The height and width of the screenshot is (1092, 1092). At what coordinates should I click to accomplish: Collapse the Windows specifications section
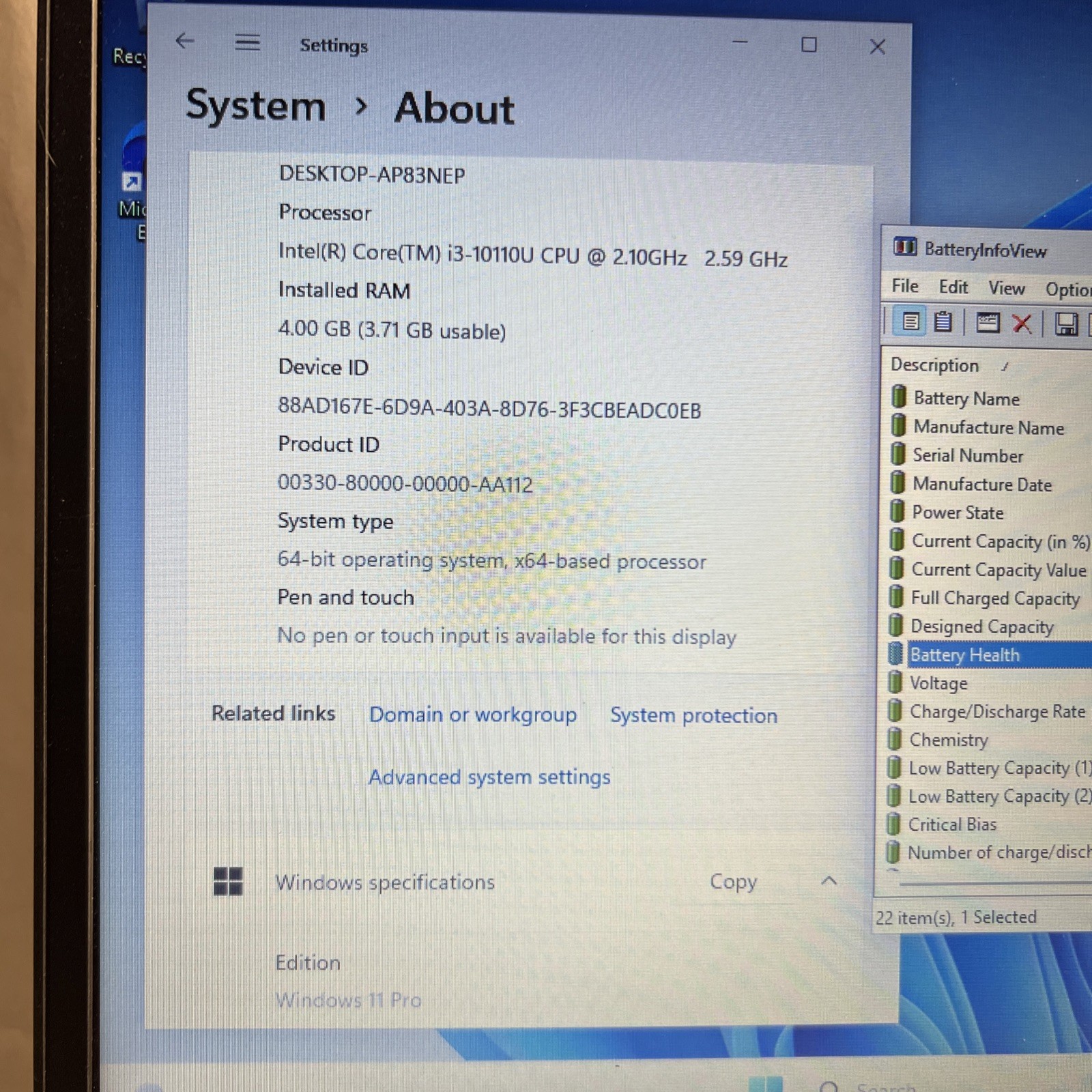pos(829,880)
